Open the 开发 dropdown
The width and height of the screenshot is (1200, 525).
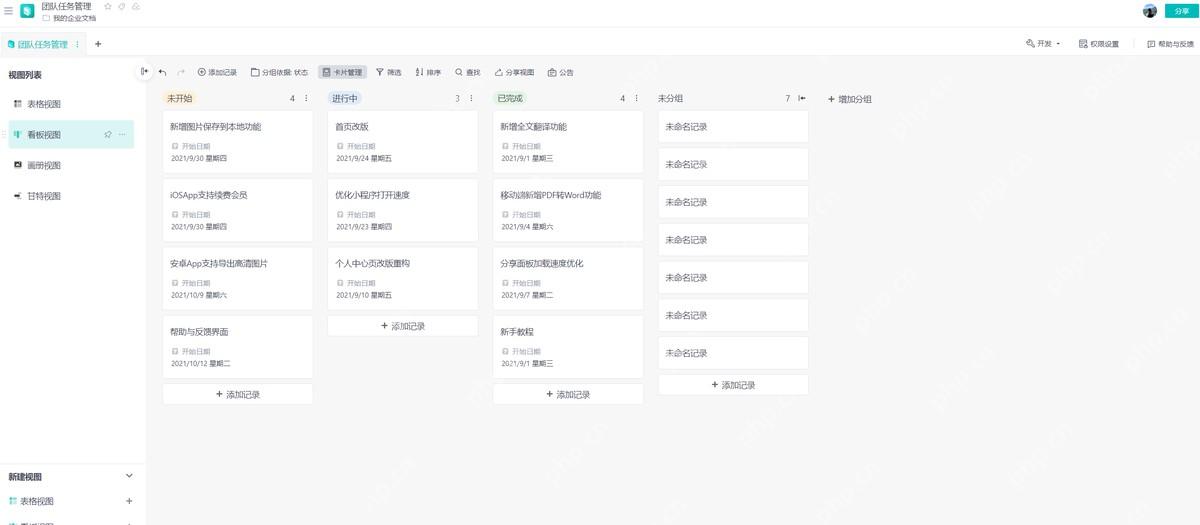click(1043, 44)
